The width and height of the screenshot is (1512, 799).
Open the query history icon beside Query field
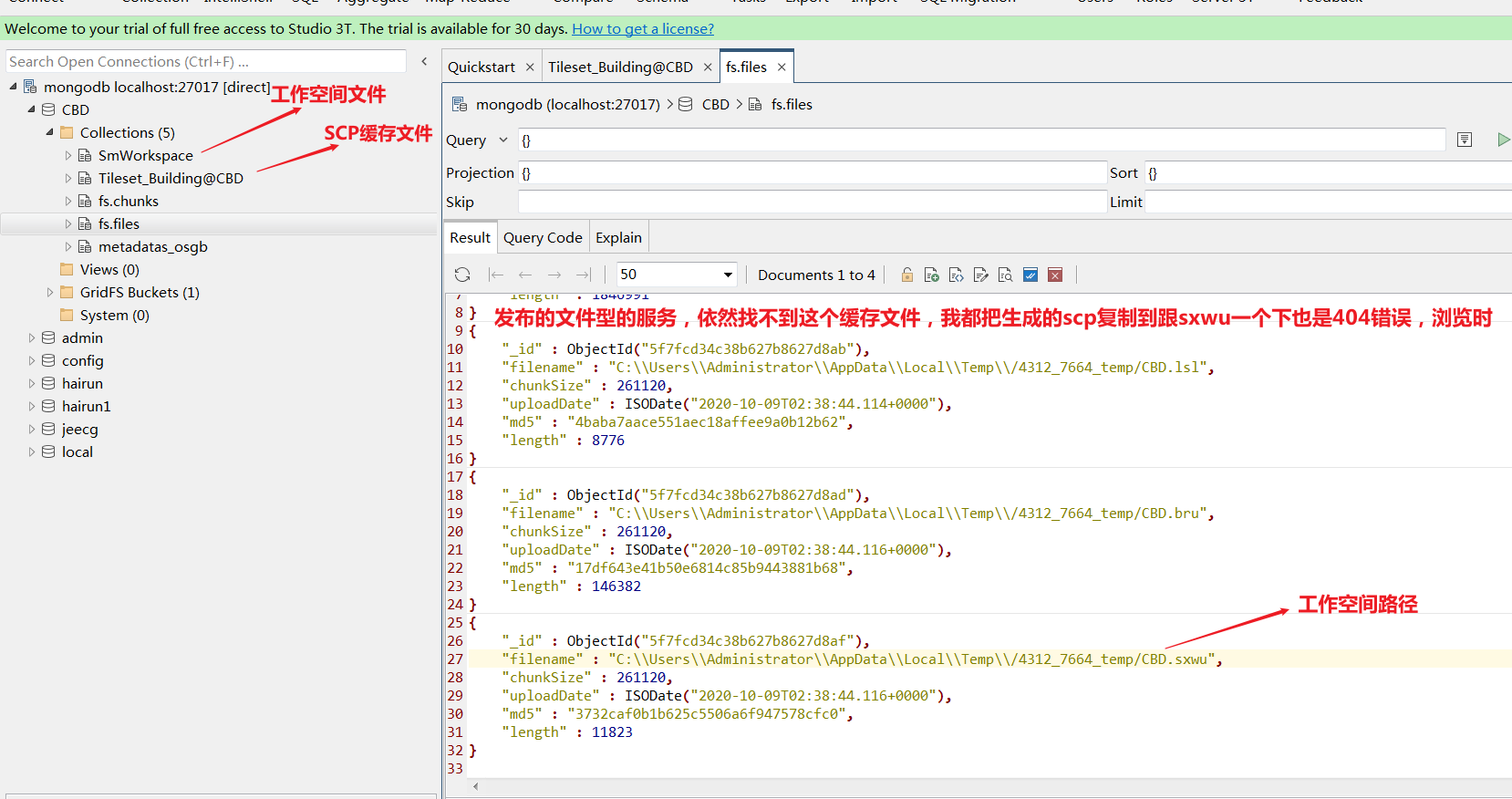point(1465,140)
